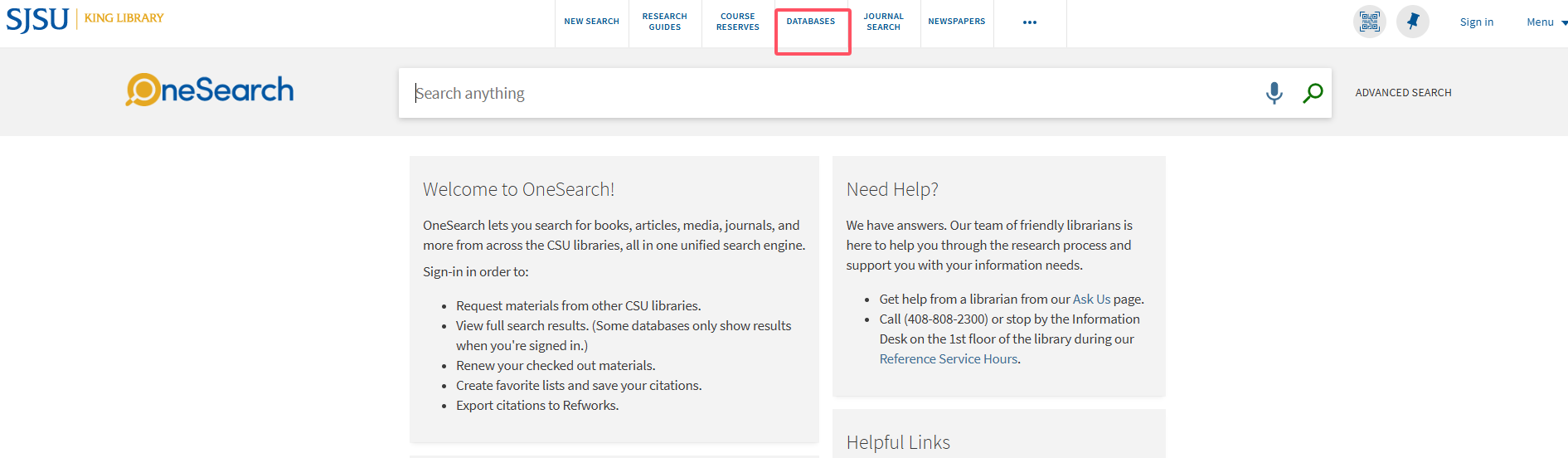Start voice search with microphone icon
This screenshot has height=458, width=1568.
1274,93
